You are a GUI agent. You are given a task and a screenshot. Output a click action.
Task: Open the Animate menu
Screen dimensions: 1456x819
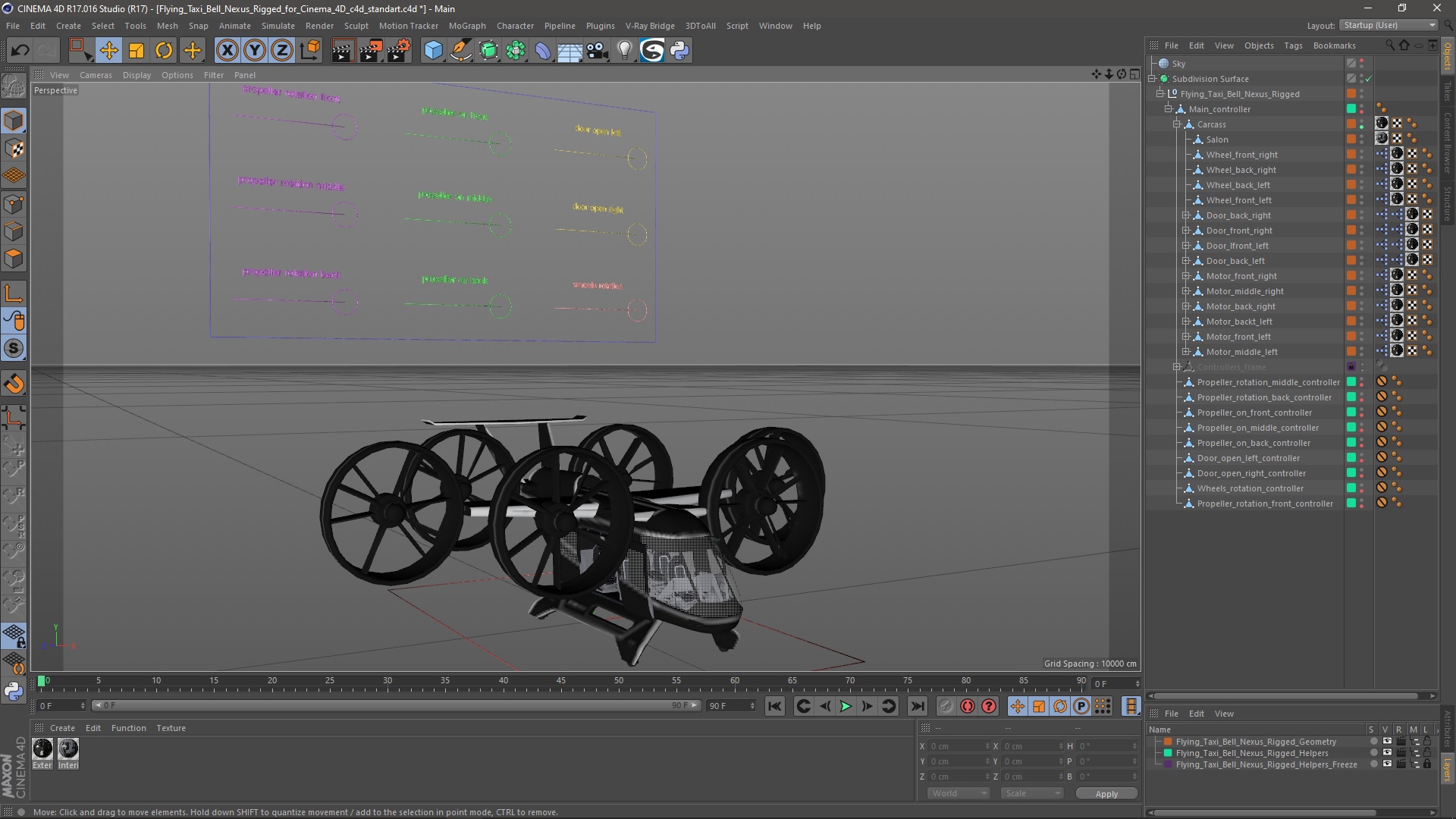(x=233, y=25)
